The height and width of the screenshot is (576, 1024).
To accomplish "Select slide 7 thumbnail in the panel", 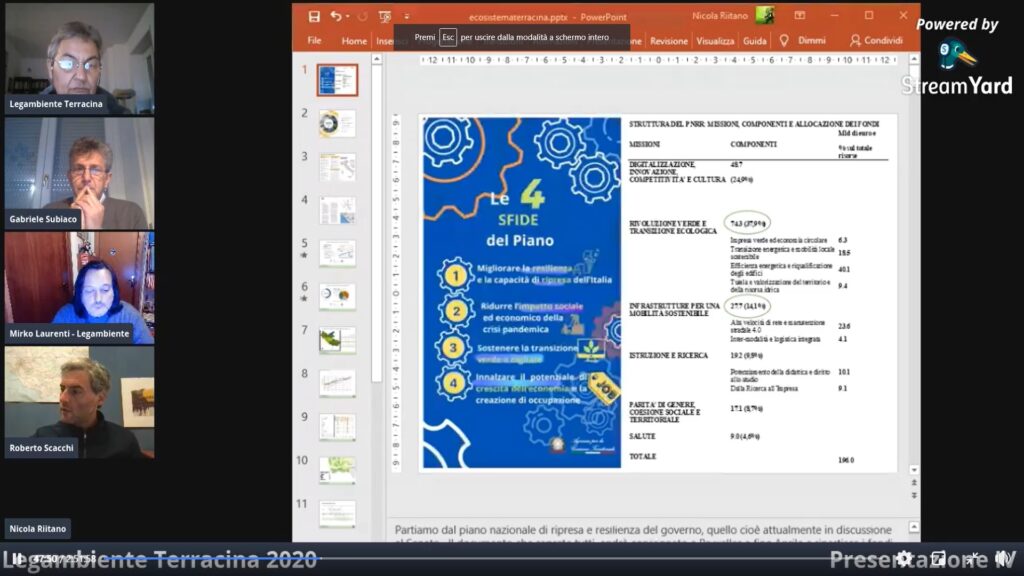I will pyautogui.click(x=337, y=340).
